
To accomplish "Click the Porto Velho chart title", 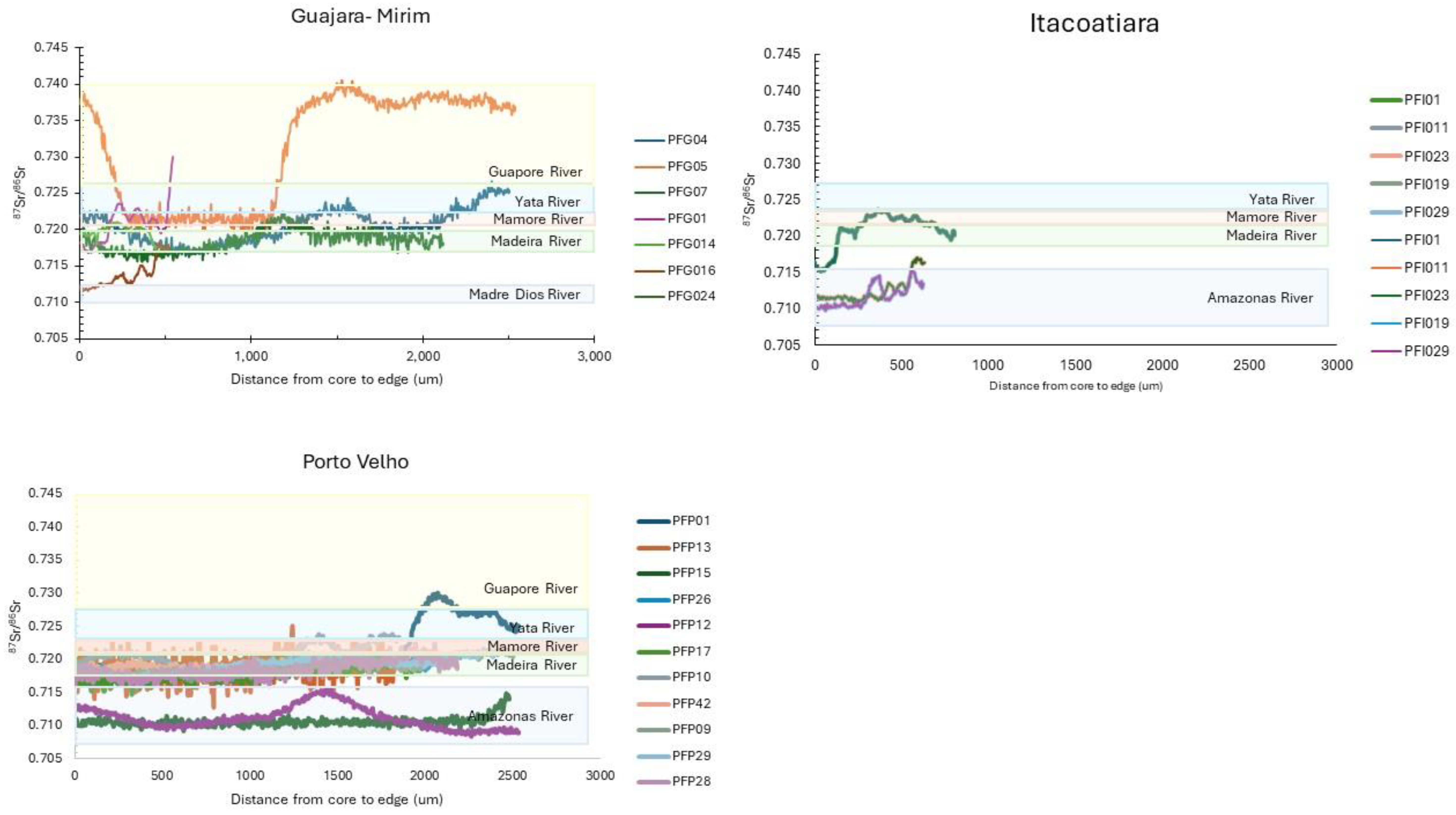I will point(356,462).
